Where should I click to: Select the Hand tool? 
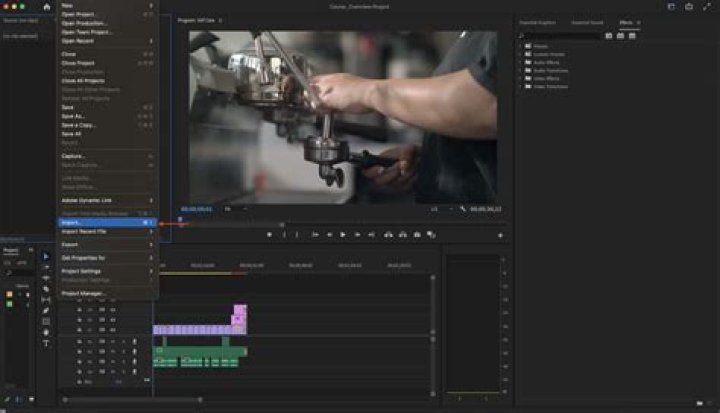click(x=46, y=332)
